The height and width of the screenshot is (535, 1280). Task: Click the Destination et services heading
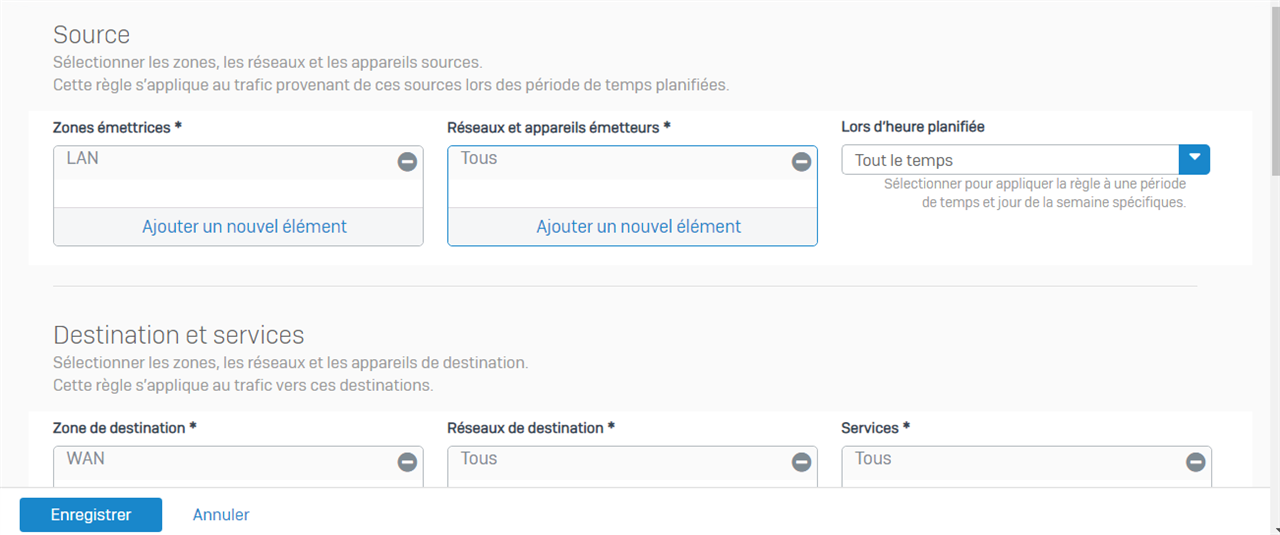[x=179, y=334]
